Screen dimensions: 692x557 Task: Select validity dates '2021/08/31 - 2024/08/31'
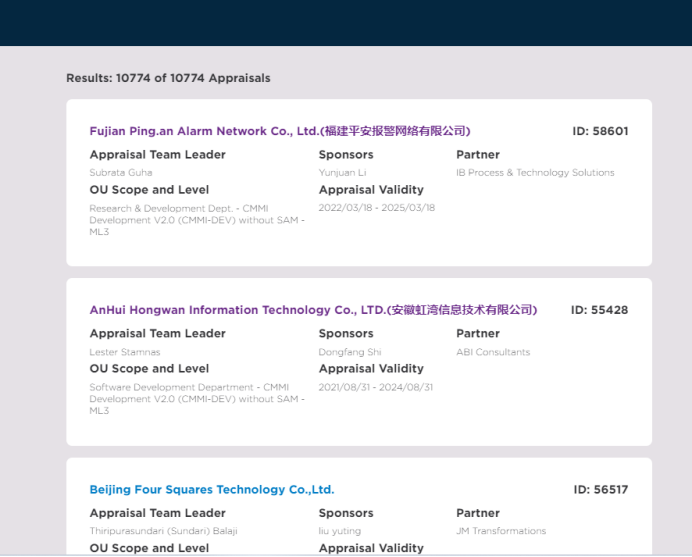(376, 387)
